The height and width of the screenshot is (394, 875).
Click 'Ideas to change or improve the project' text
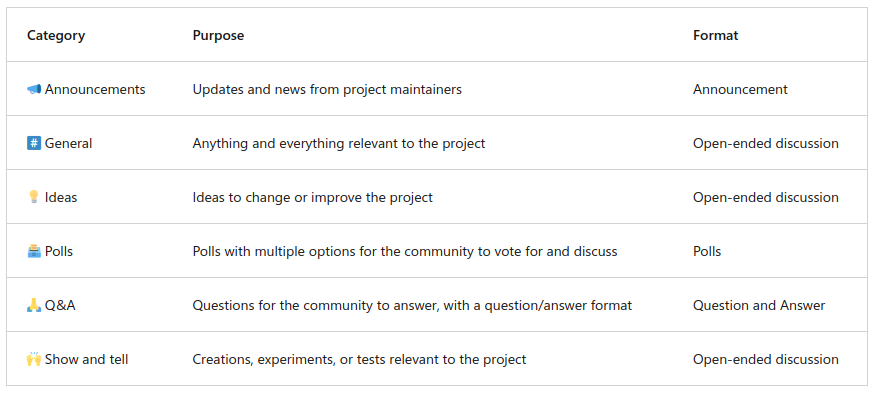click(312, 198)
